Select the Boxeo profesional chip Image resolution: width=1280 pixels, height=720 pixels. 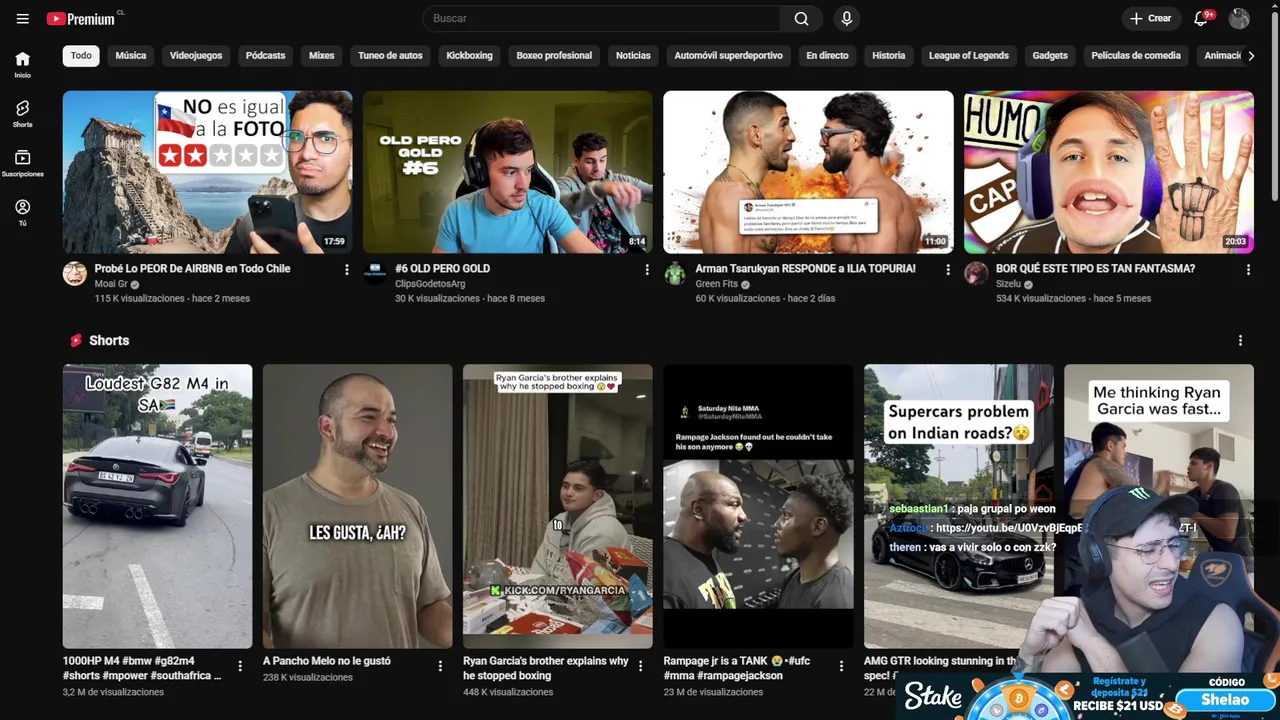point(554,56)
